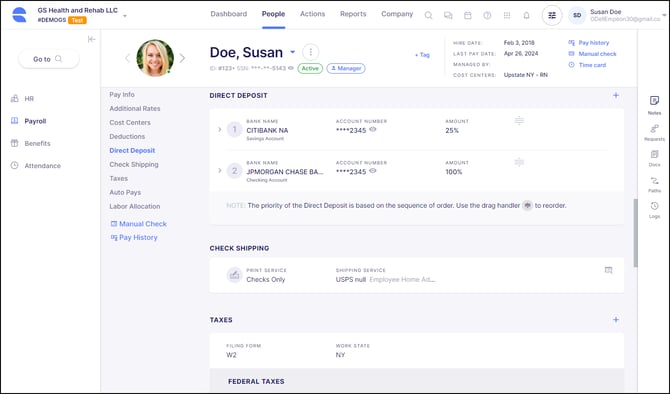Open the Requests panel icon
The image size is (670, 394).
pos(654,129)
